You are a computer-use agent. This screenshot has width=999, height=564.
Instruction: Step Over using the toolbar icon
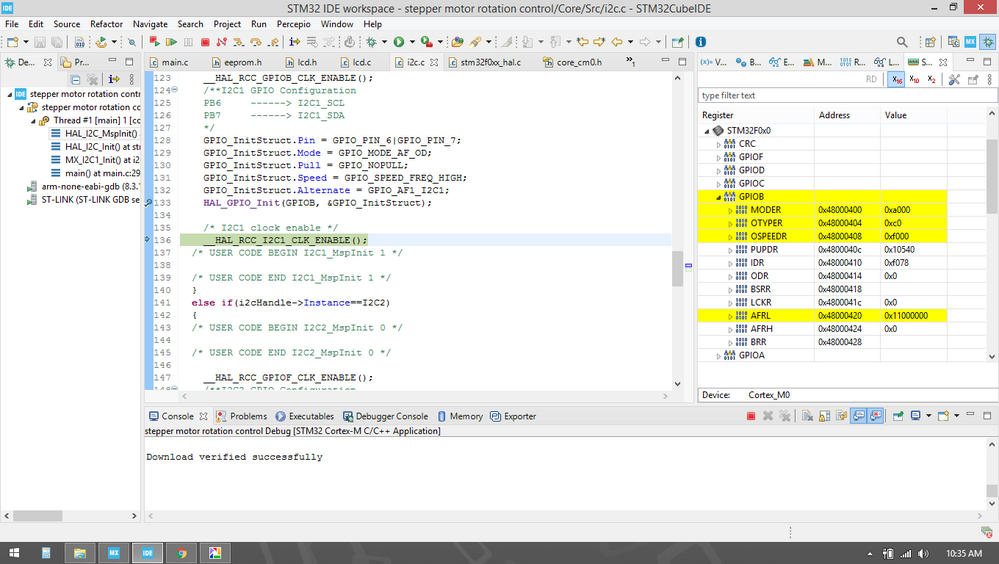pyautogui.click(x=255, y=42)
